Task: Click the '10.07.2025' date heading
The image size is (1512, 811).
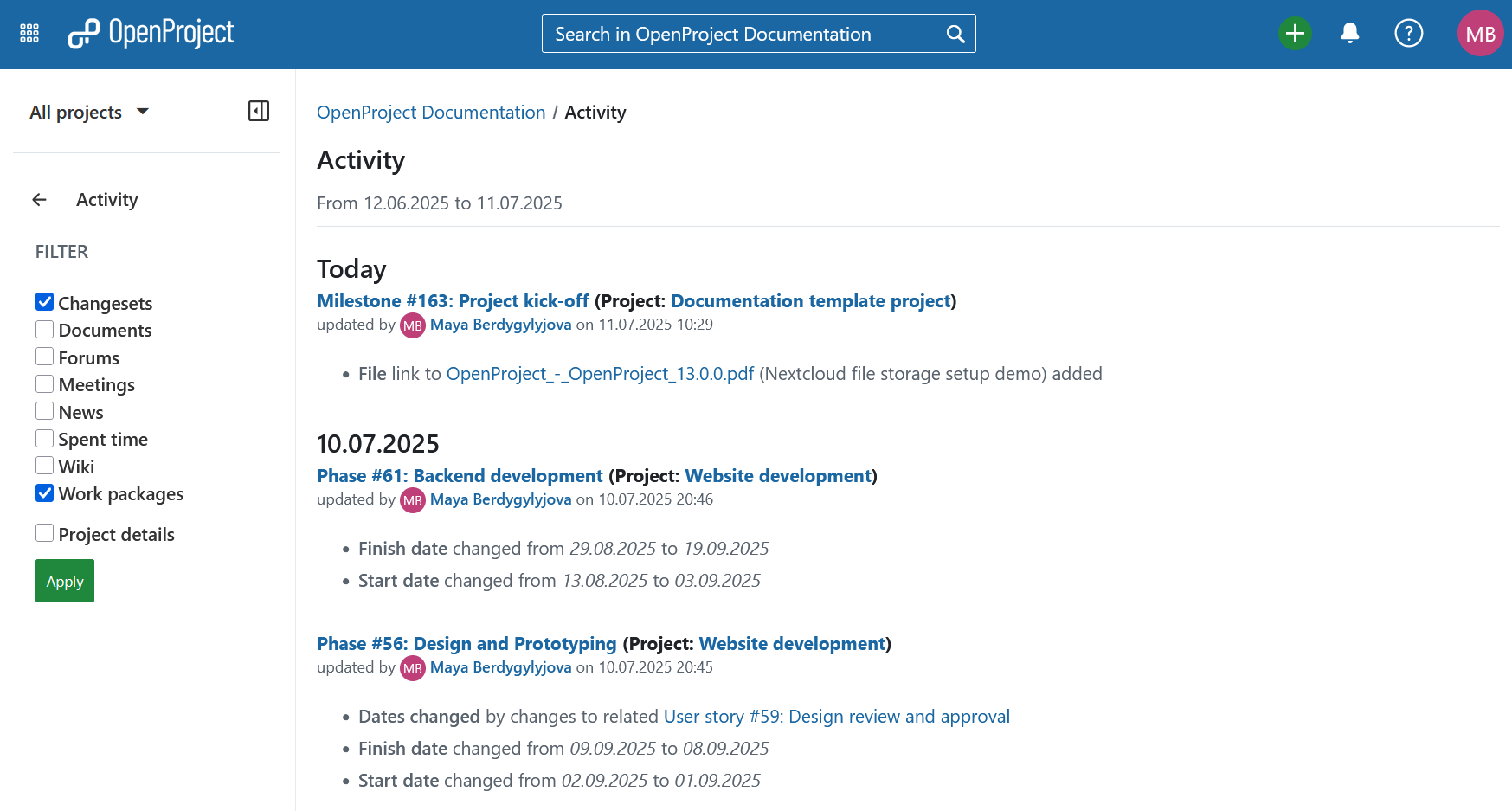Action: tap(378, 444)
